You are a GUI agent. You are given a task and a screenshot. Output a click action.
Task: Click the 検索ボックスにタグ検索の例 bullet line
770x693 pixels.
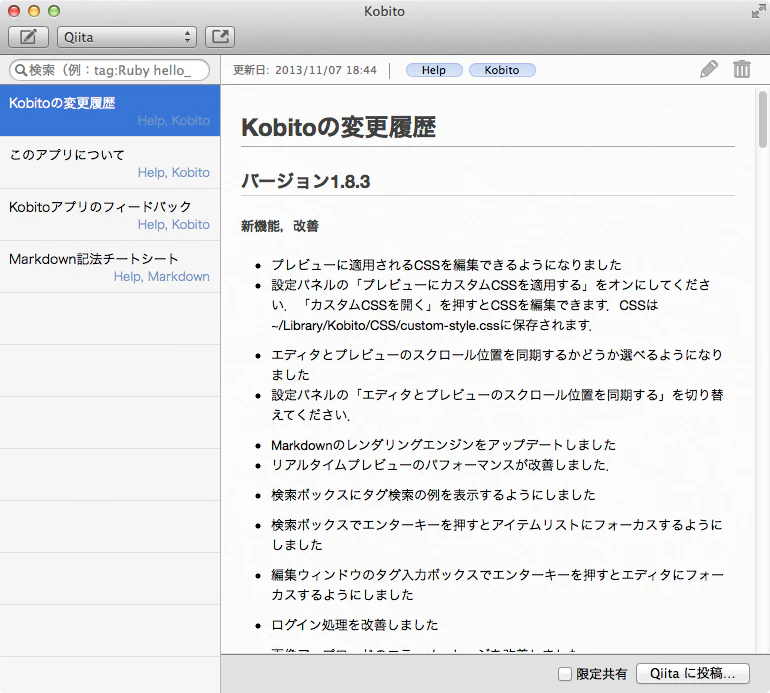[x=433, y=495]
